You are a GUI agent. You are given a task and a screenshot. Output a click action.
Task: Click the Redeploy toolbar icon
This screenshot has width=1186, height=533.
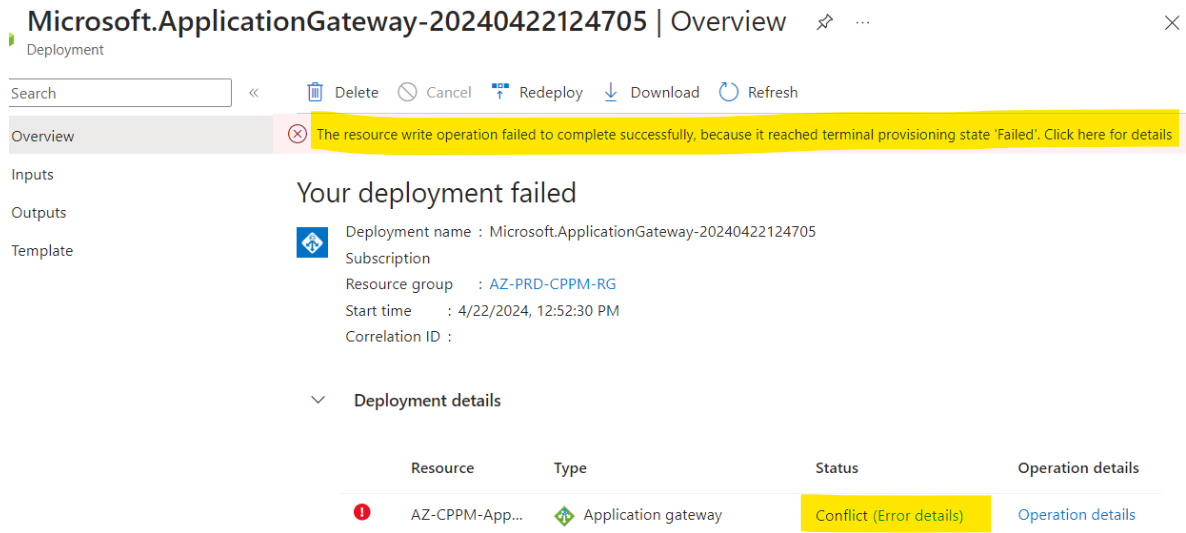(500, 92)
